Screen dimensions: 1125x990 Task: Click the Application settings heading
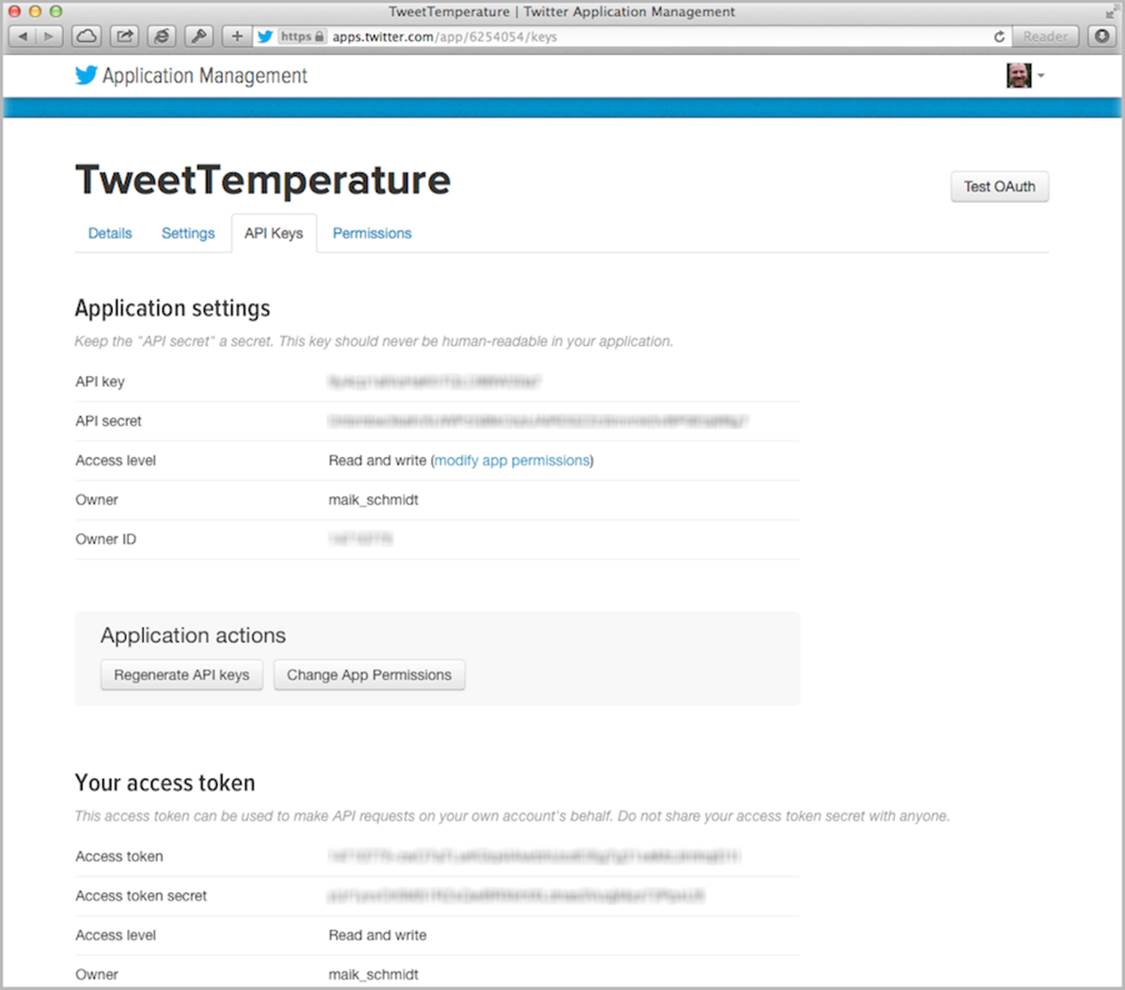(x=173, y=308)
